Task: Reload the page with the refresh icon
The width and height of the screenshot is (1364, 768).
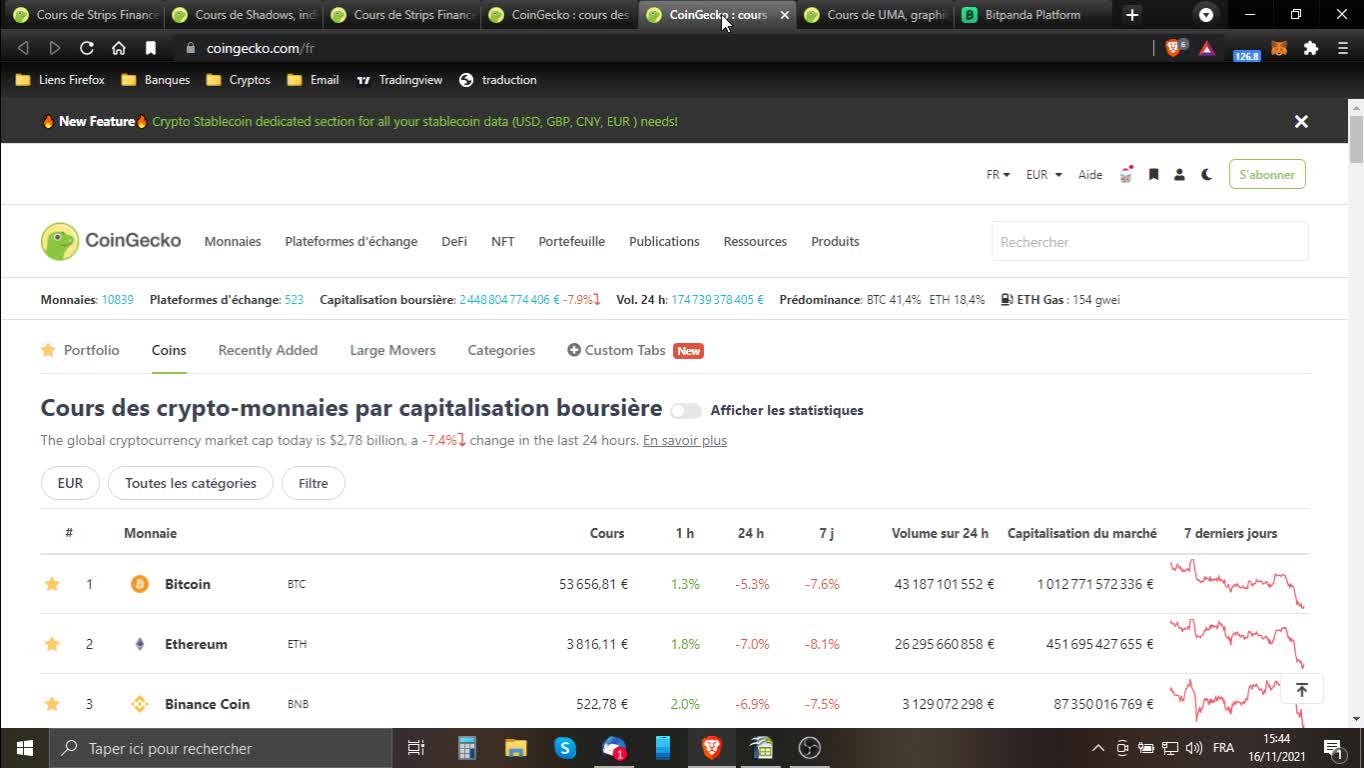Action: click(x=87, y=48)
